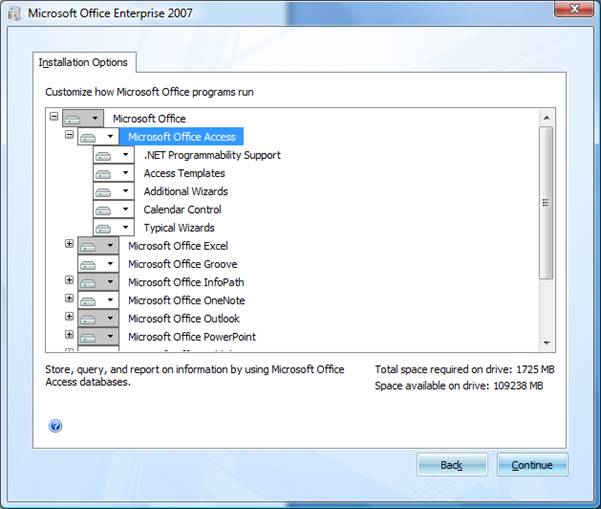Open the help icon

(x=56, y=426)
